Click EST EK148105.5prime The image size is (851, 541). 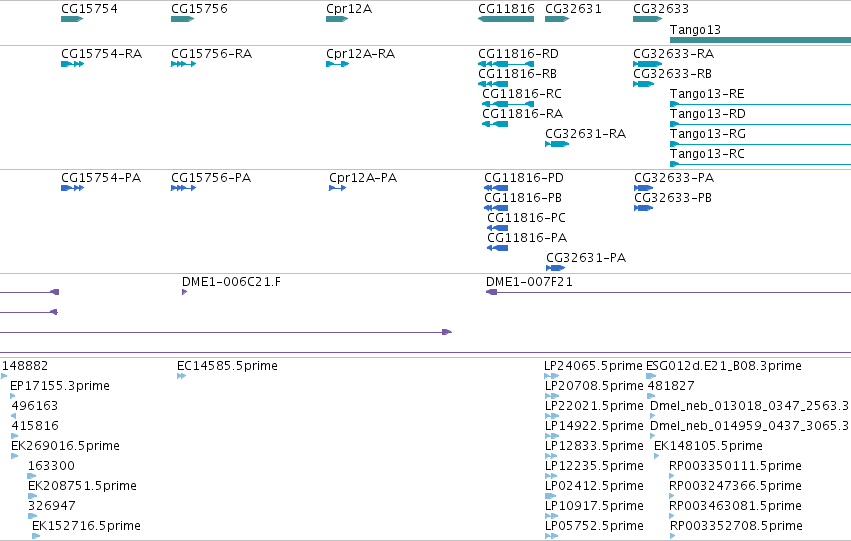click(657, 456)
